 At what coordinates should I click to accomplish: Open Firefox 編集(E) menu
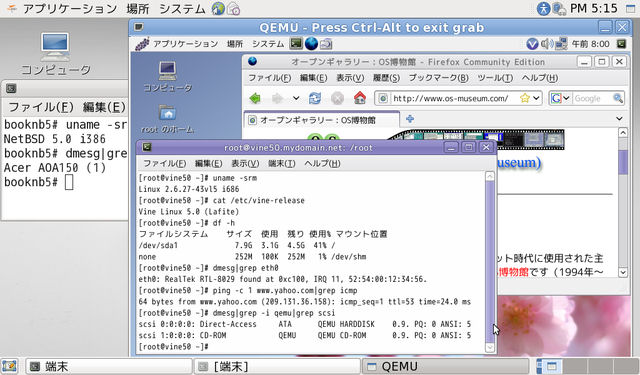pos(313,78)
